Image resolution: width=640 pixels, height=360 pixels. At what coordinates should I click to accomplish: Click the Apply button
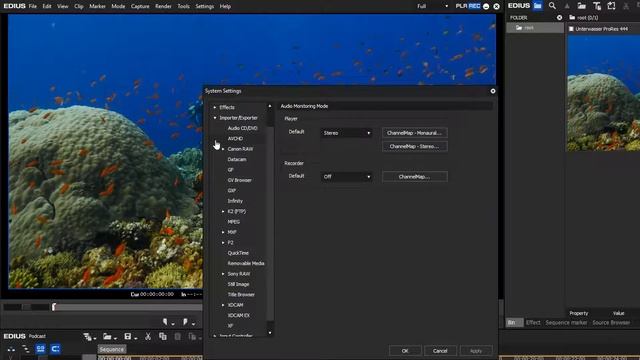[476, 351]
